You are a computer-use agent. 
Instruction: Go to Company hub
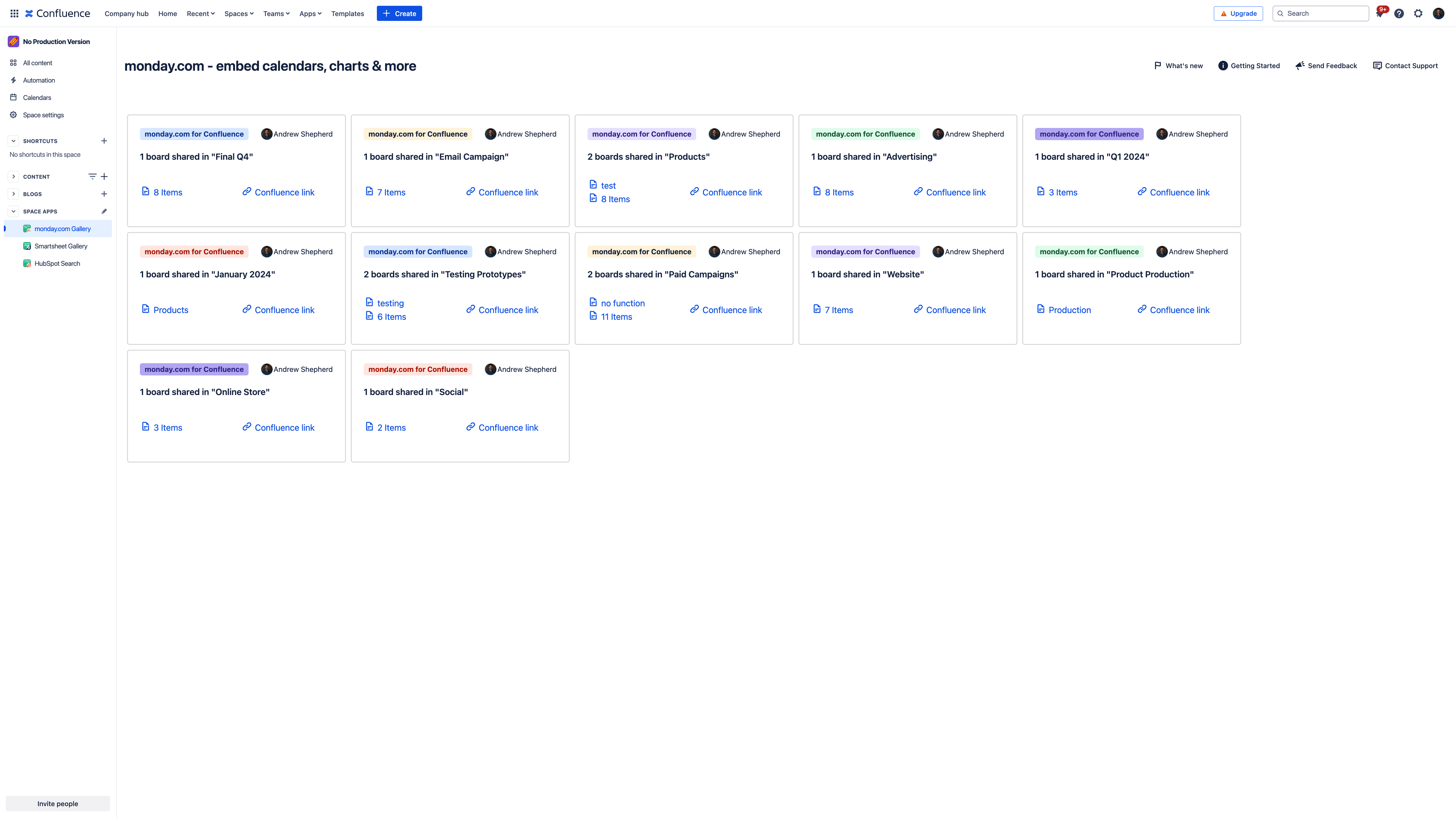pyautogui.click(x=127, y=14)
